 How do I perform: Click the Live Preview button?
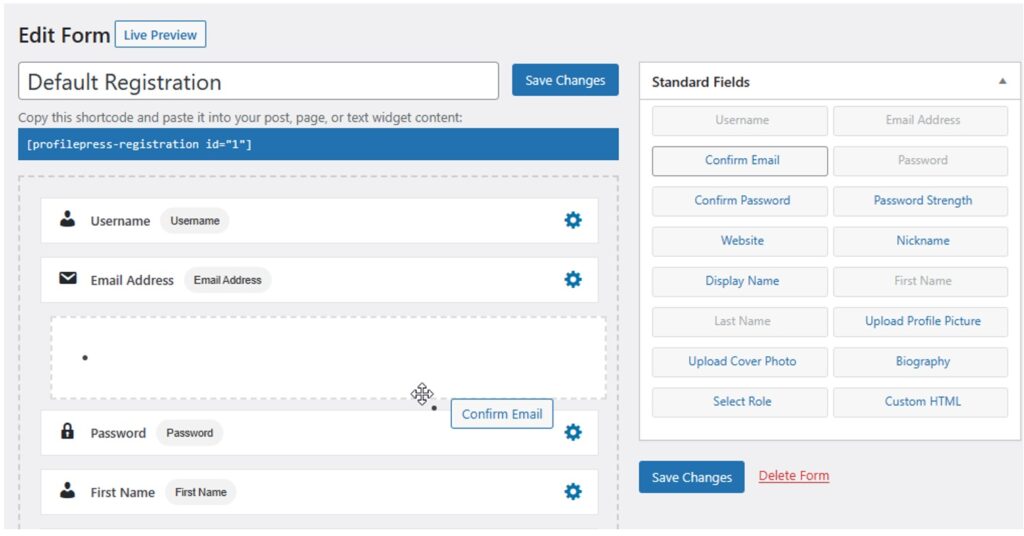[x=160, y=35]
